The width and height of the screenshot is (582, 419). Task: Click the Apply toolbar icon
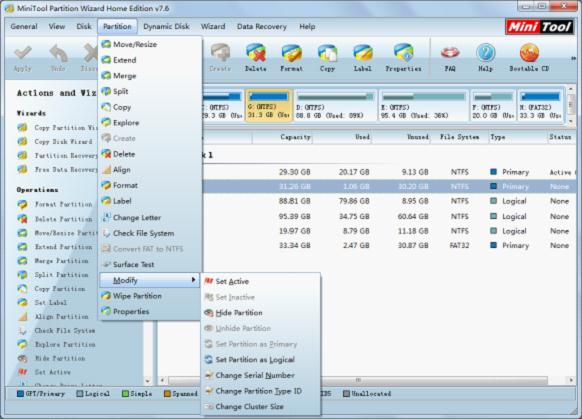point(23,58)
